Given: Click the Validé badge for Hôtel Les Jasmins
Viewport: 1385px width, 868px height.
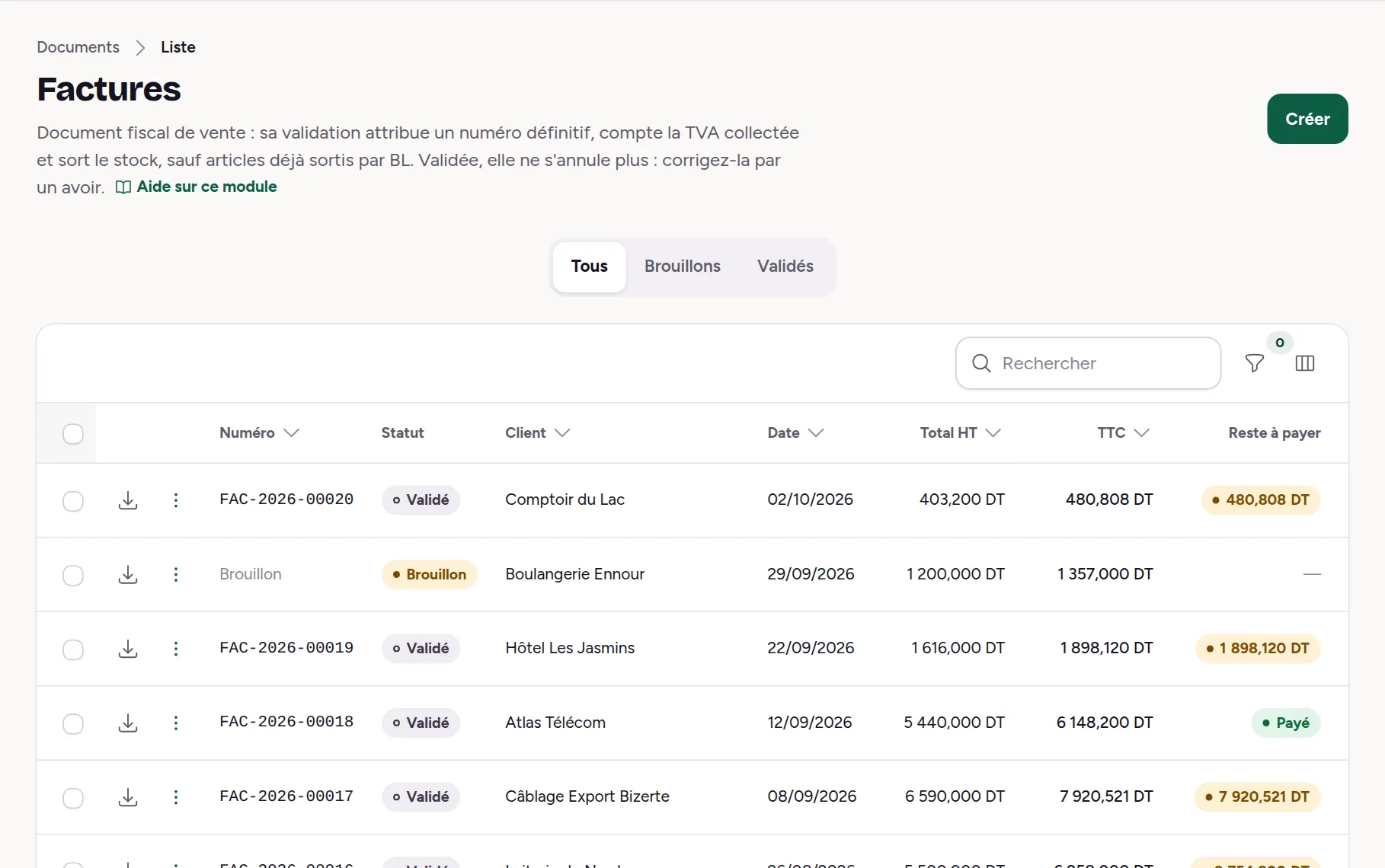Looking at the screenshot, I should (421, 649).
